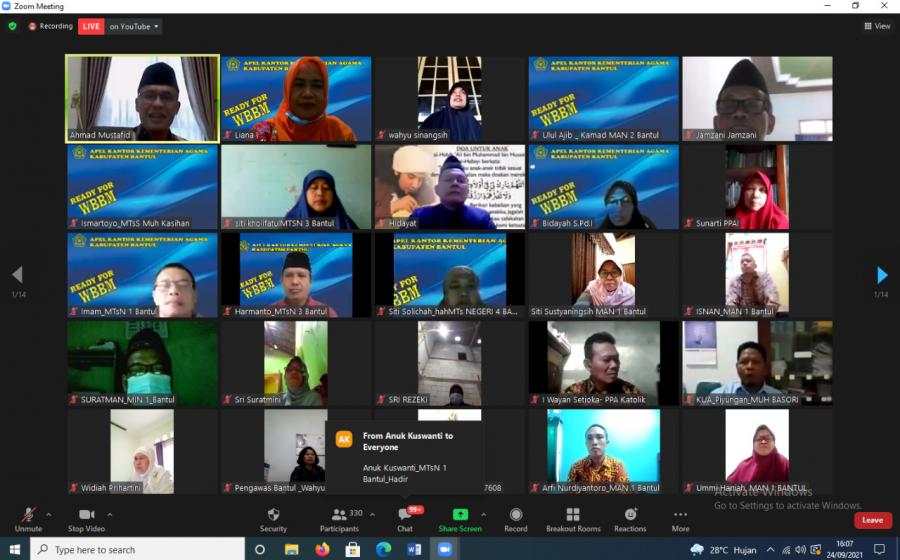Open the Chat panel
900x560 pixels.
pos(405,518)
